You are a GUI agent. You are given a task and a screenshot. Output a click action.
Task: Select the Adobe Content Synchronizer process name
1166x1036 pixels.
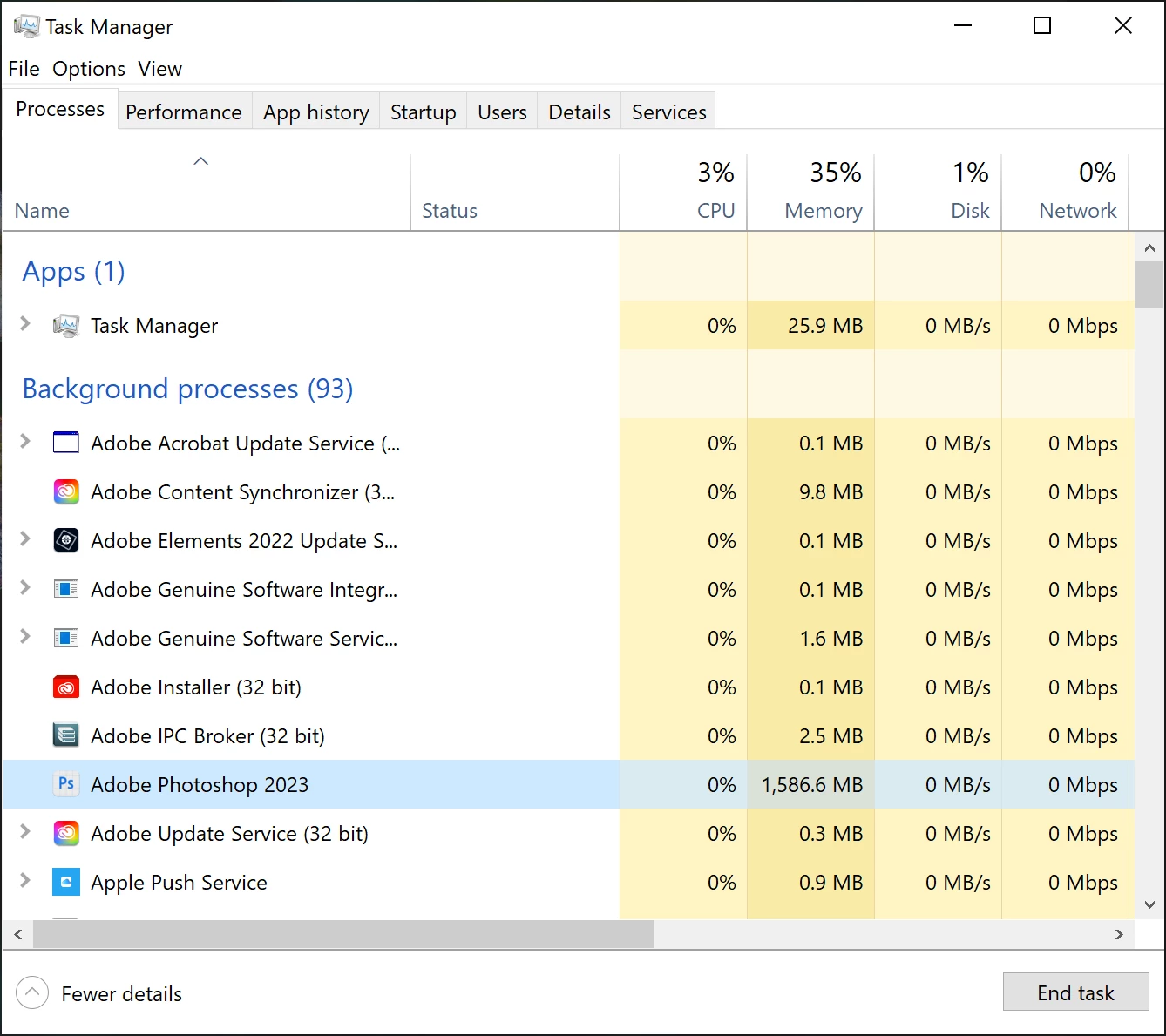[243, 492]
